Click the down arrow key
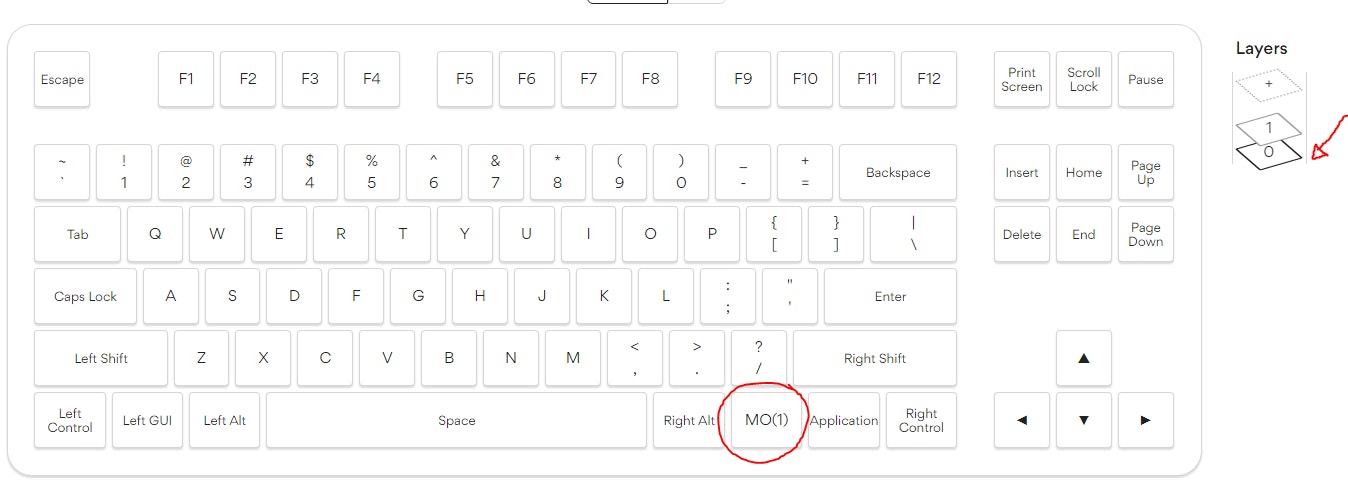The image size is (1348, 489). (1083, 420)
